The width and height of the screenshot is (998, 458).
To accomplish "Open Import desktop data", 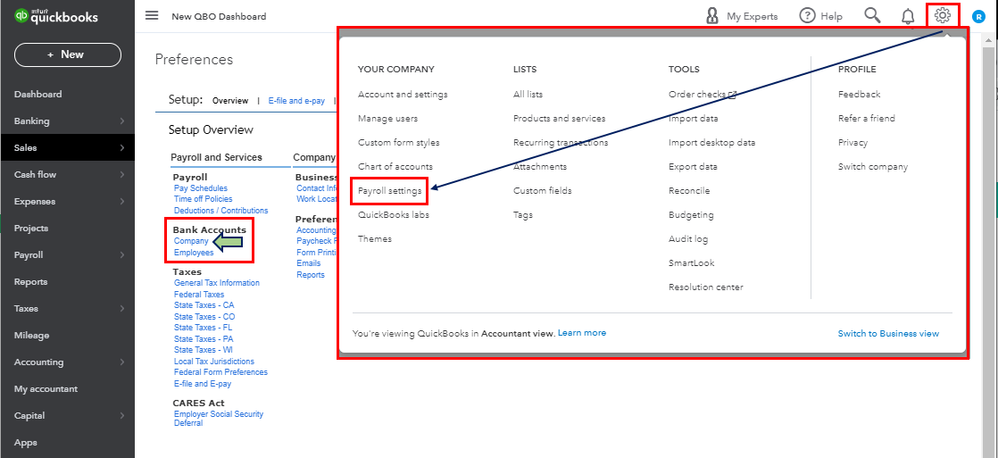I will pyautogui.click(x=712, y=142).
